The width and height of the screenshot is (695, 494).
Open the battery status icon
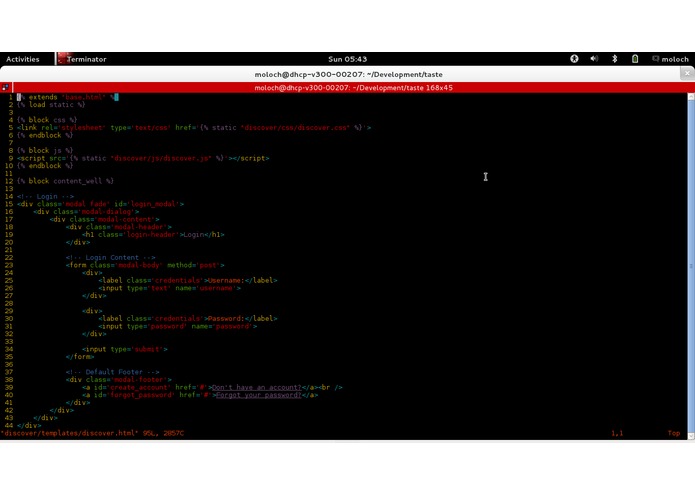635,58
